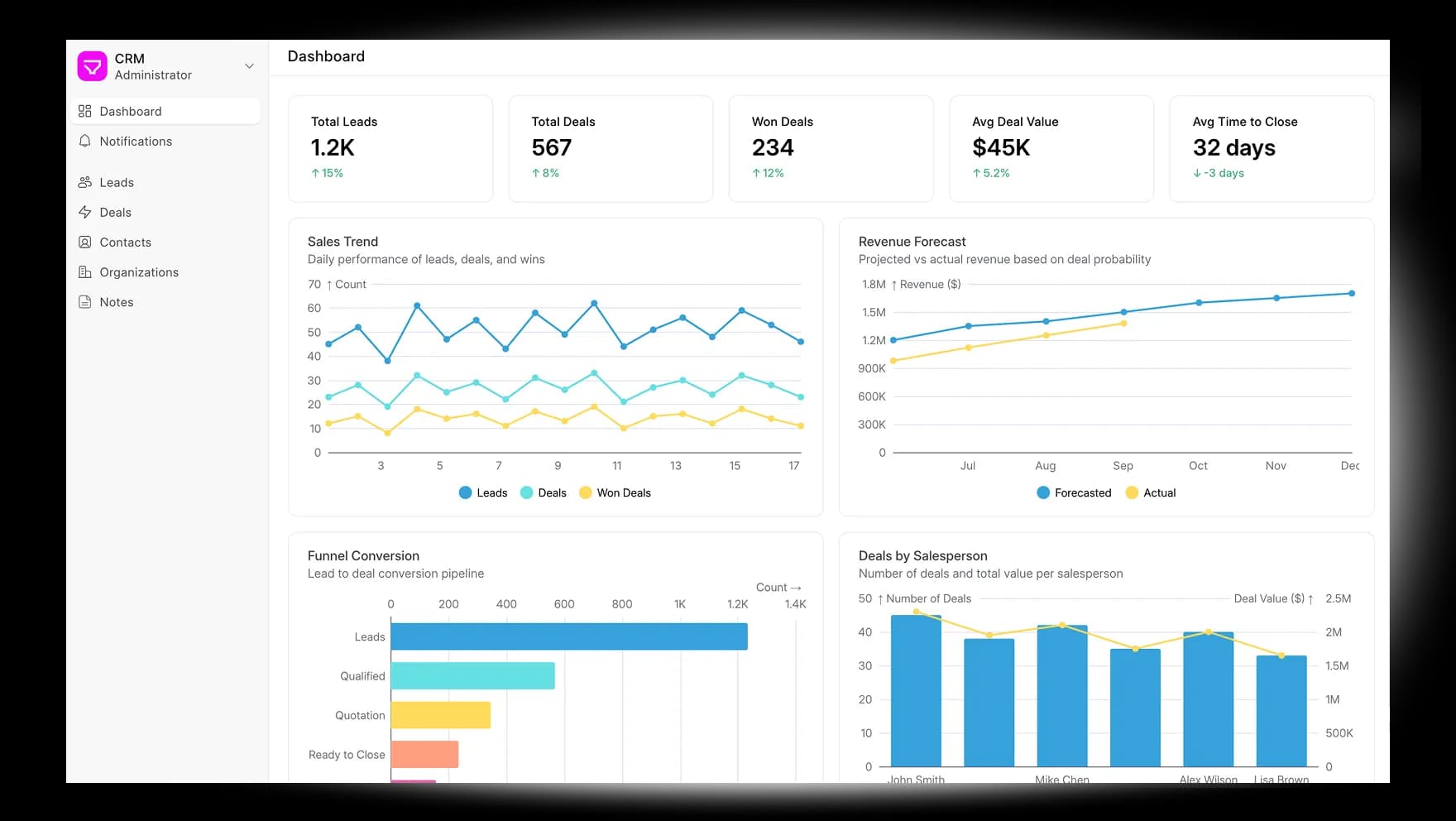Click the 12% increase under Won Deals
1456x821 pixels.
click(x=768, y=173)
